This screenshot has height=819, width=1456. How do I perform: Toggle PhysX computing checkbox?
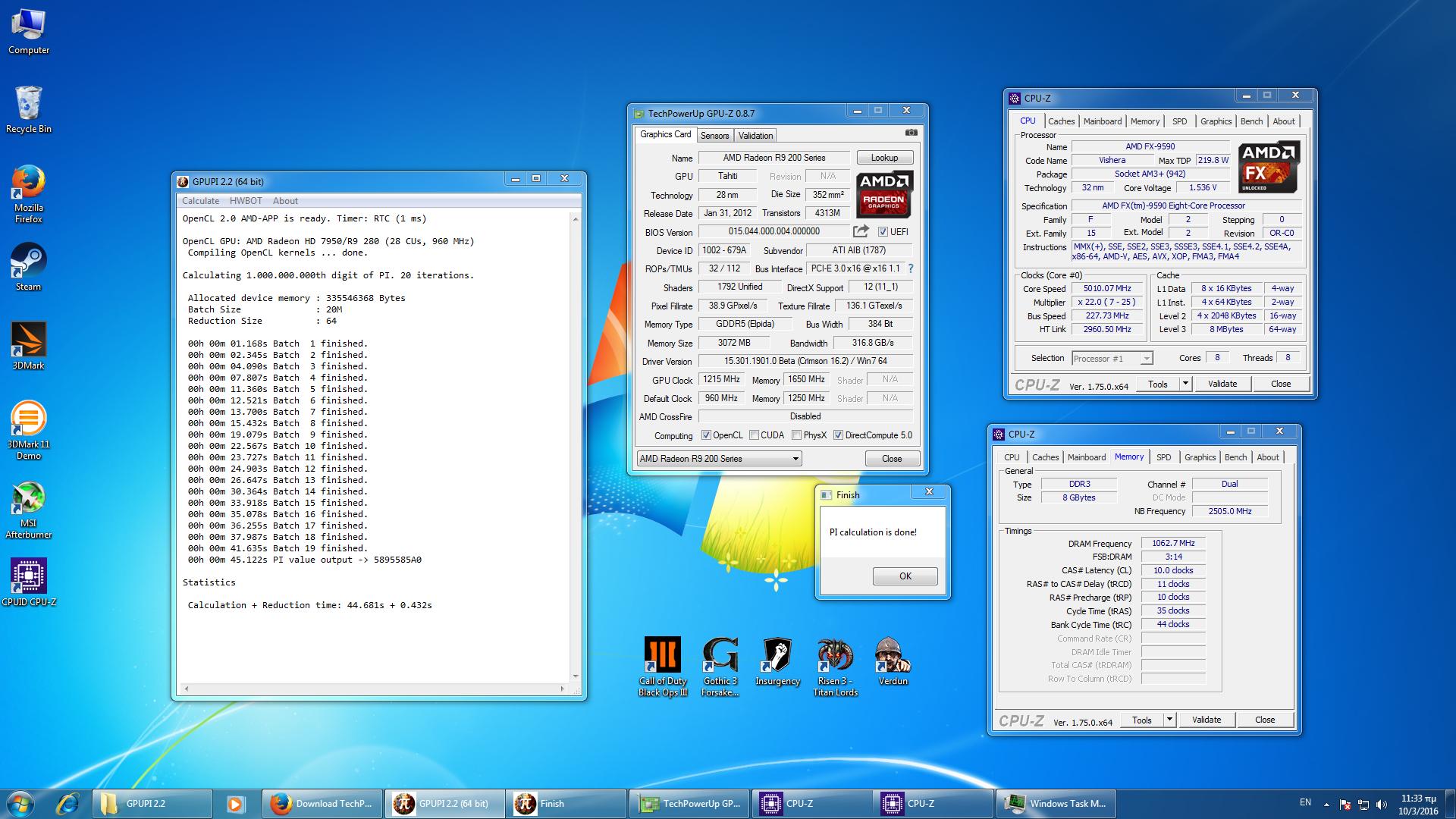coord(796,435)
